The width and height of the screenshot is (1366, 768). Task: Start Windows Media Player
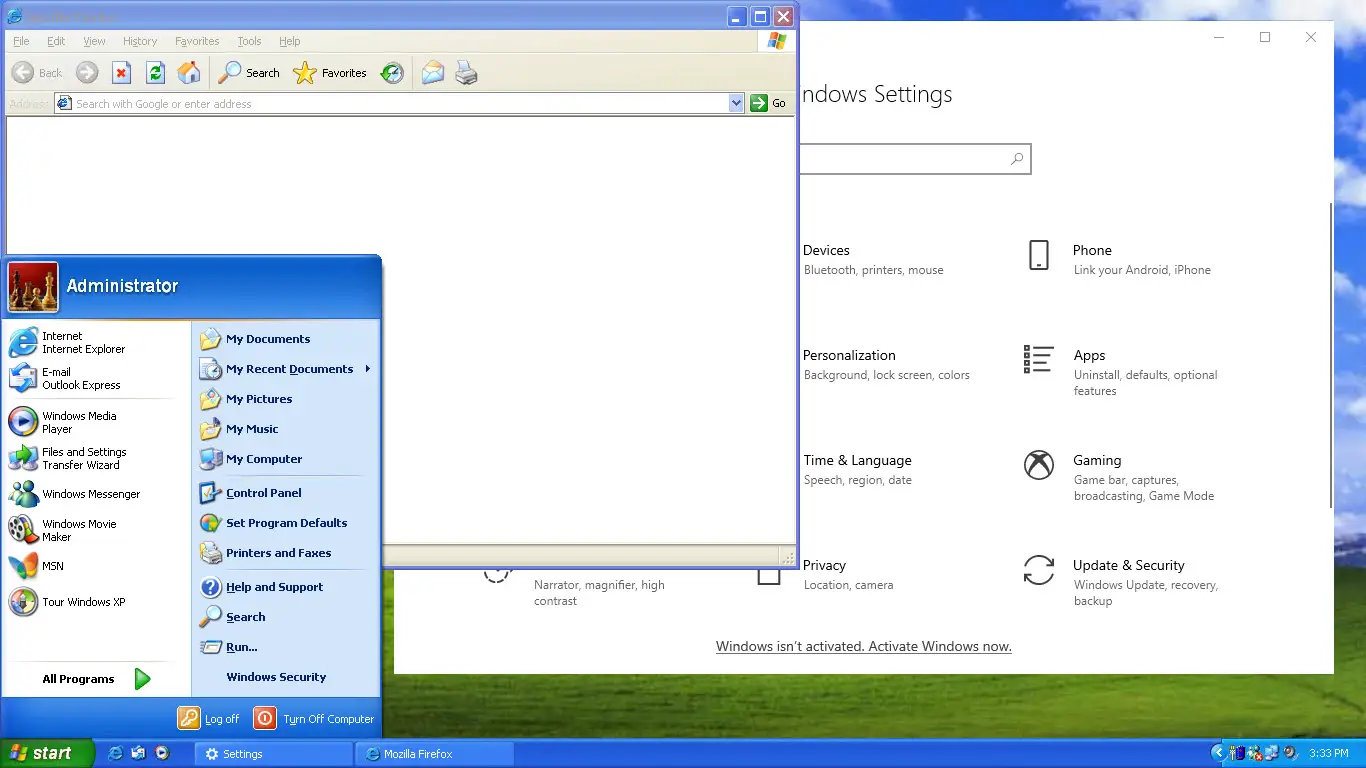(x=94, y=422)
